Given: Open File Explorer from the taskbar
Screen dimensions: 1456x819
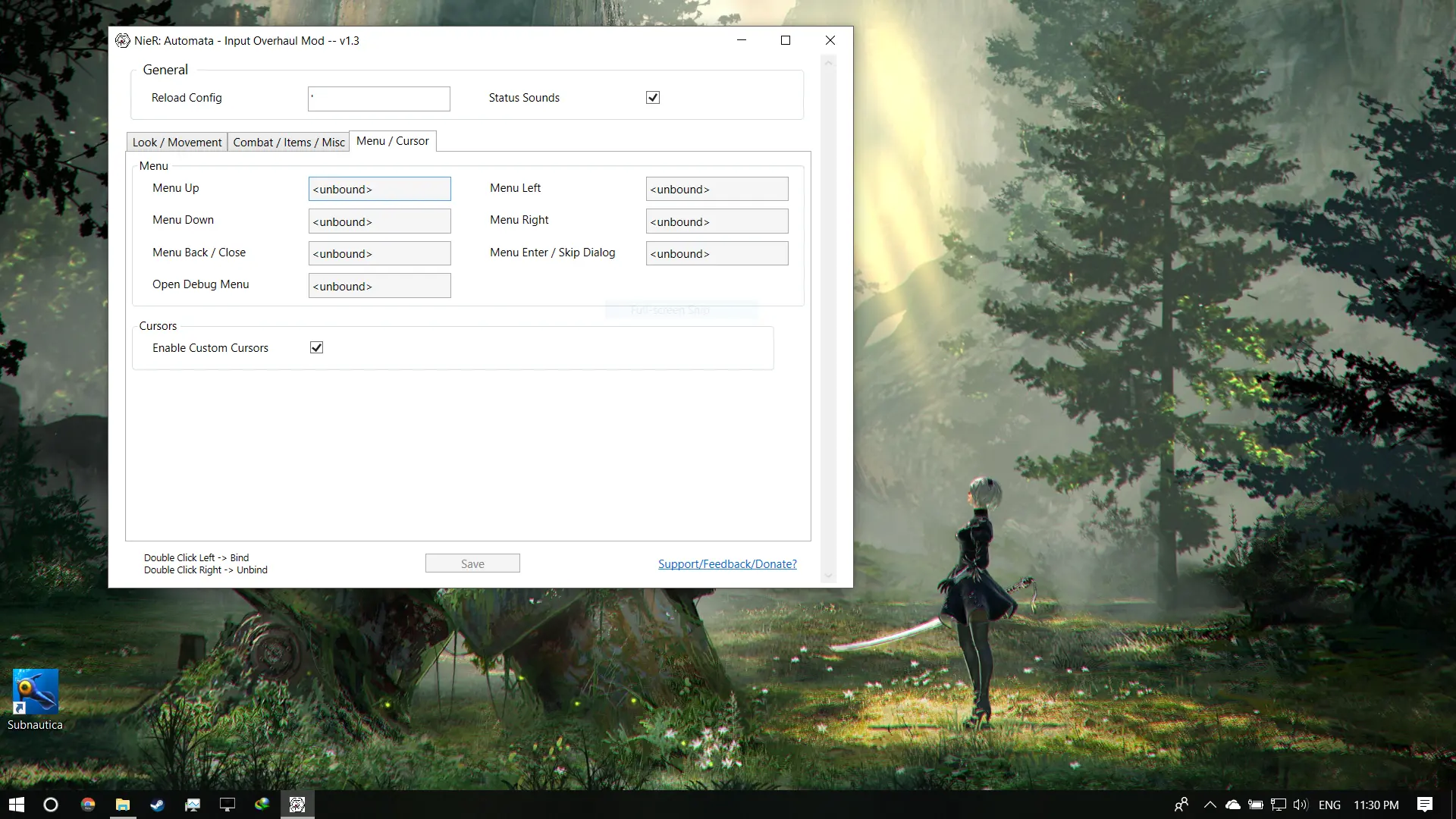Looking at the screenshot, I should click(x=122, y=805).
